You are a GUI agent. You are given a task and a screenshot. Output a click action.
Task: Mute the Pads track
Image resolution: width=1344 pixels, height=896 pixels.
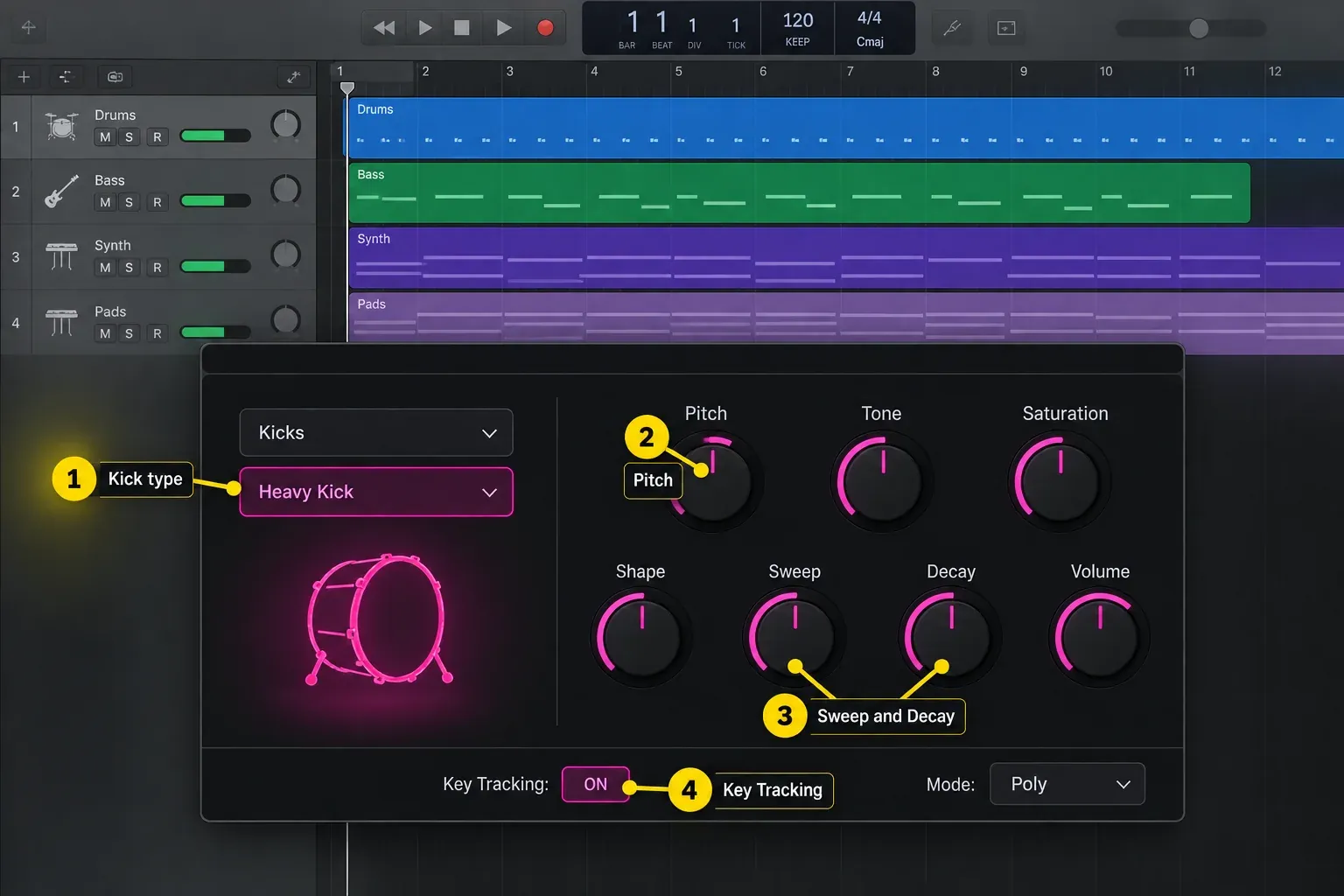pyautogui.click(x=105, y=333)
